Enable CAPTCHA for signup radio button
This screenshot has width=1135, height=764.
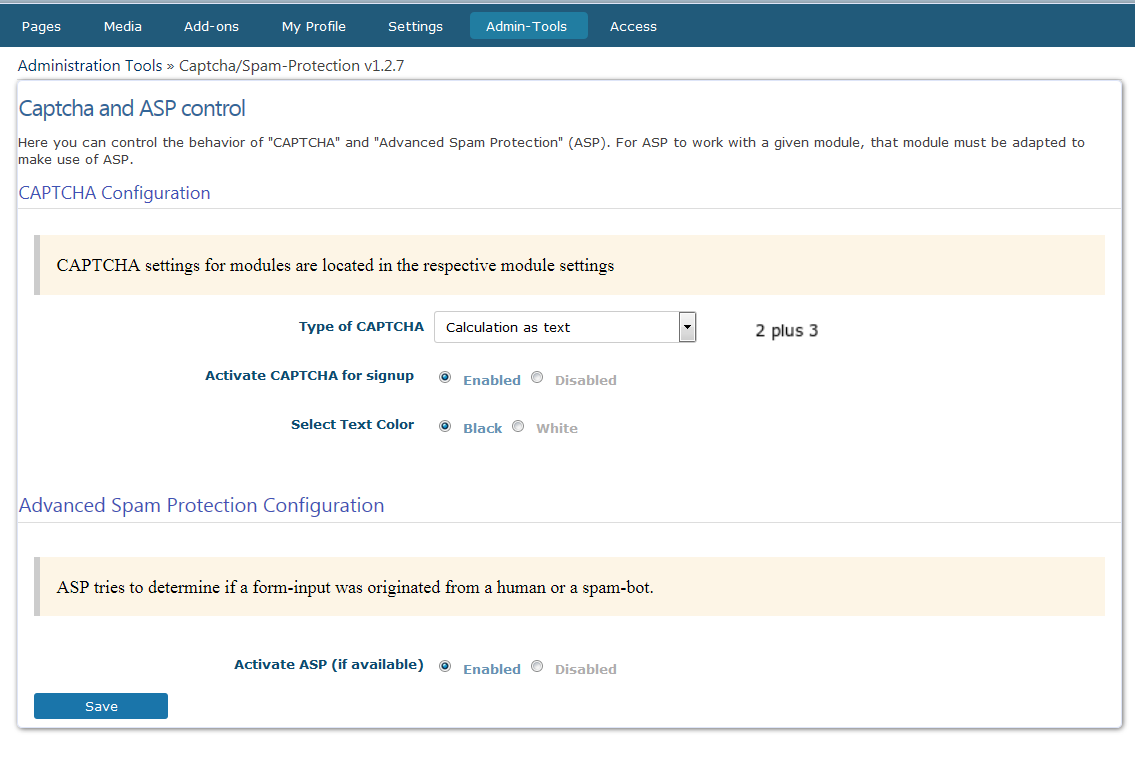click(x=445, y=377)
